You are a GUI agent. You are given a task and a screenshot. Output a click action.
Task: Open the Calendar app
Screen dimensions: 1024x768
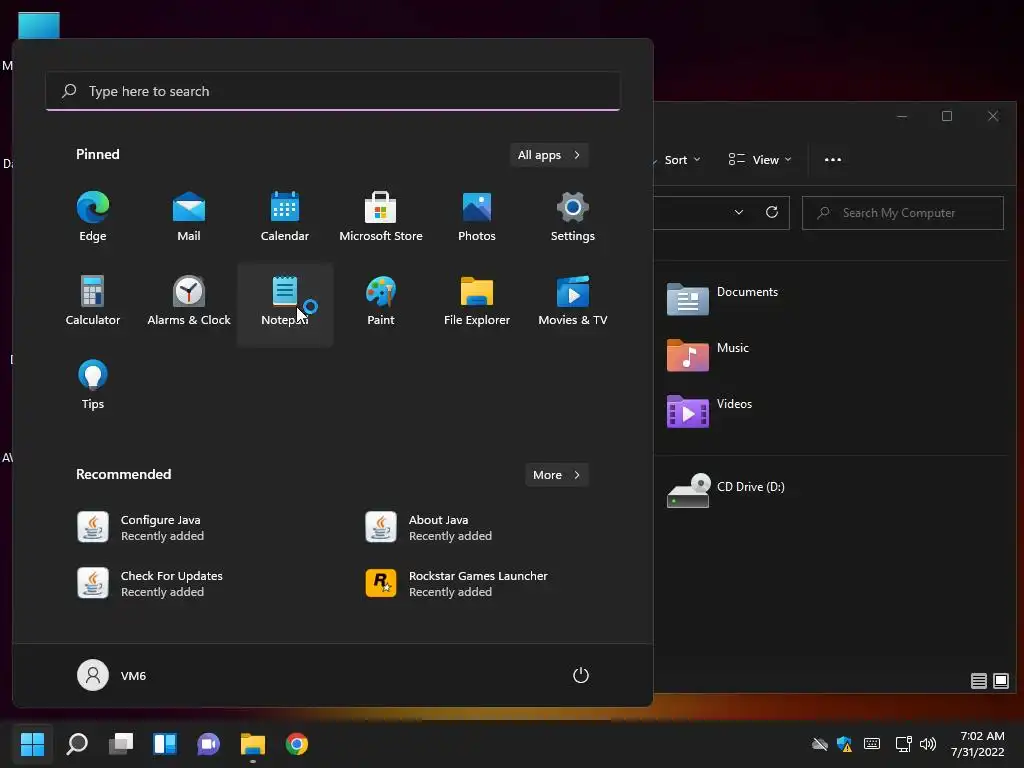285,217
